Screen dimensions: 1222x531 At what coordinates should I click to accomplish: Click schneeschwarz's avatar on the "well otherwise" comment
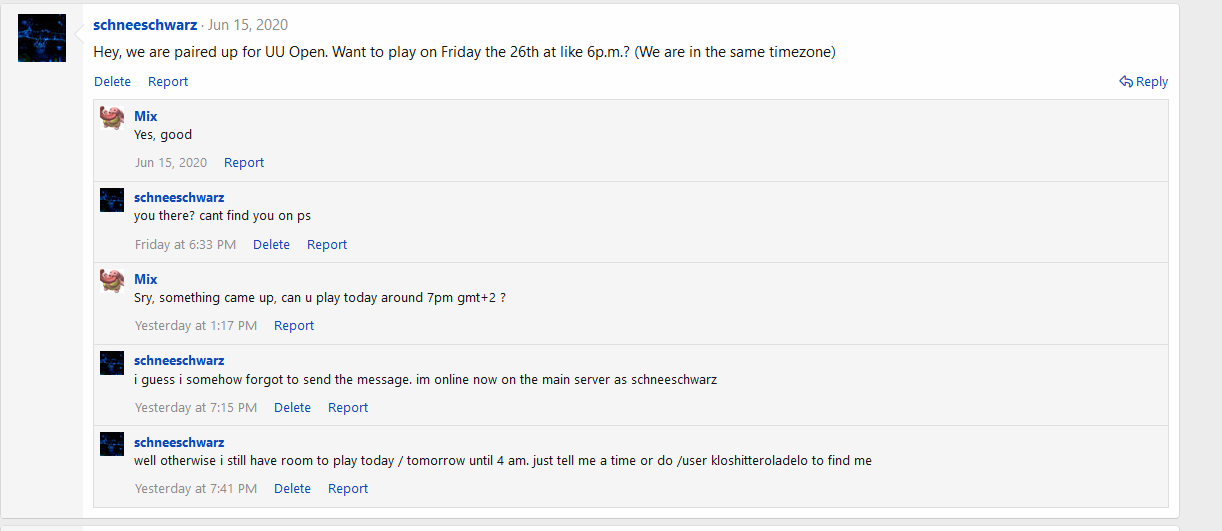point(112,444)
